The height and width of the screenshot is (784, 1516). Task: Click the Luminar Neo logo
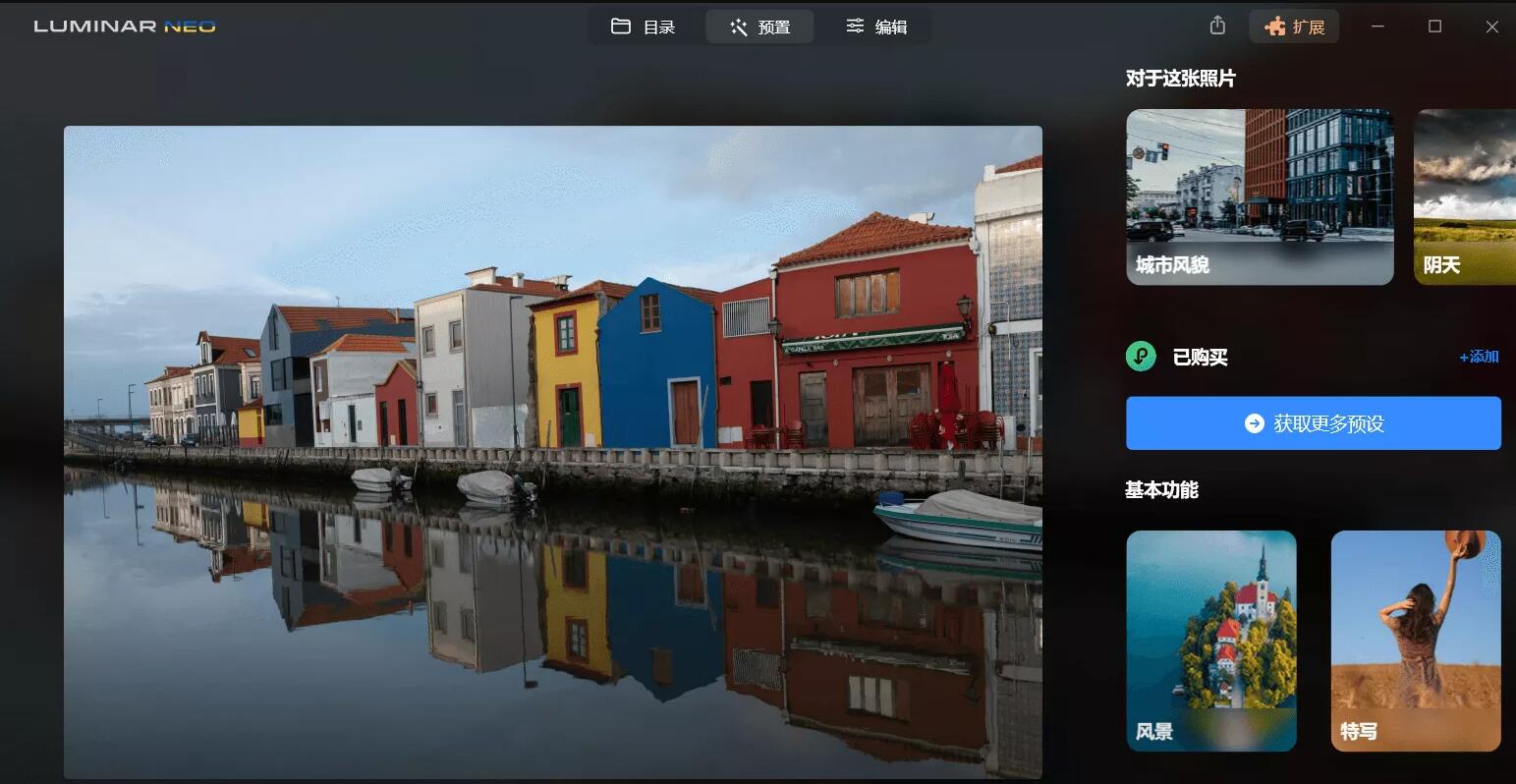[x=125, y=27]
